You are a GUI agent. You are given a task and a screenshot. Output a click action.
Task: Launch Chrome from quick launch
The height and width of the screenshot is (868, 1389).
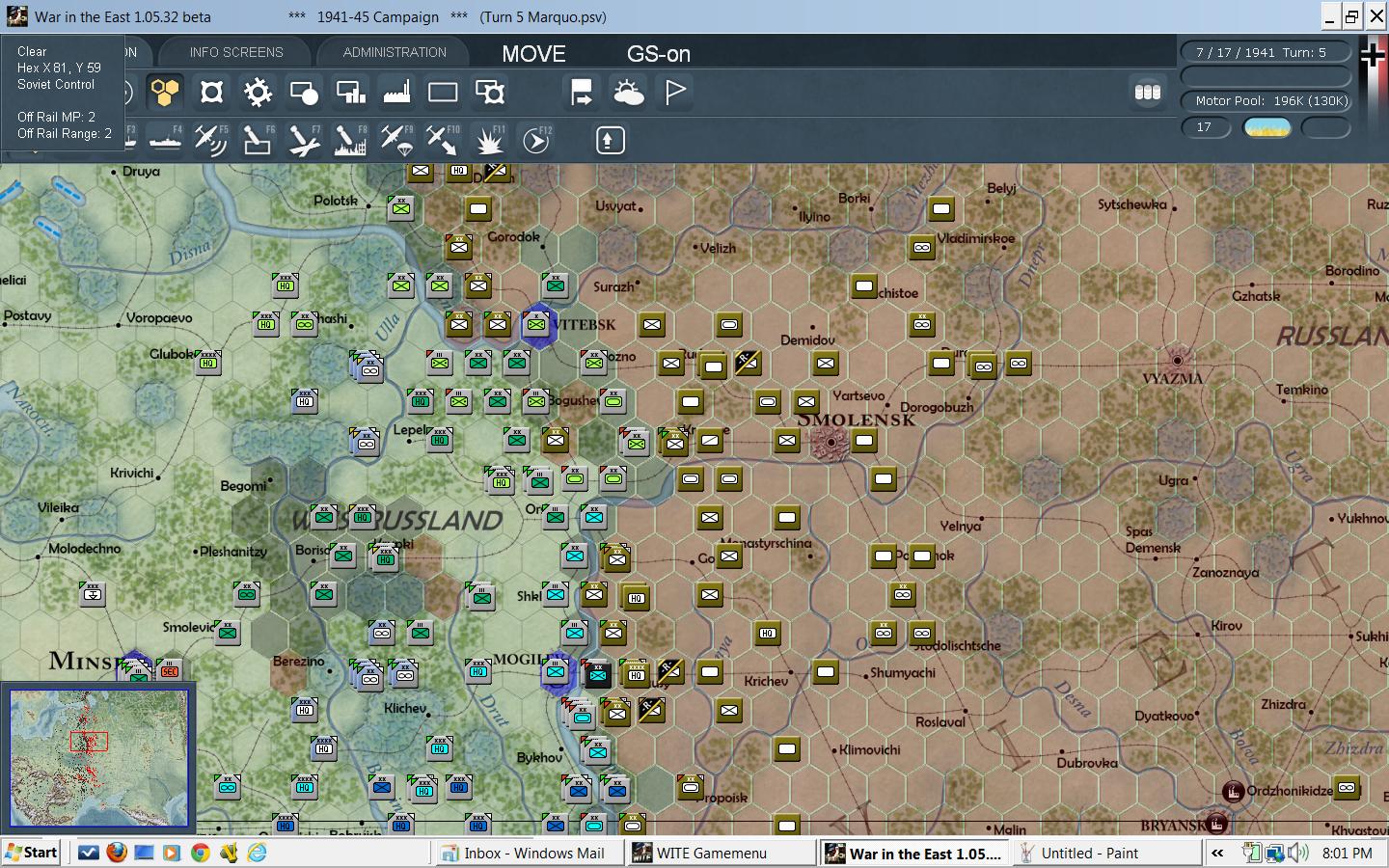click(x=201, y=853)
